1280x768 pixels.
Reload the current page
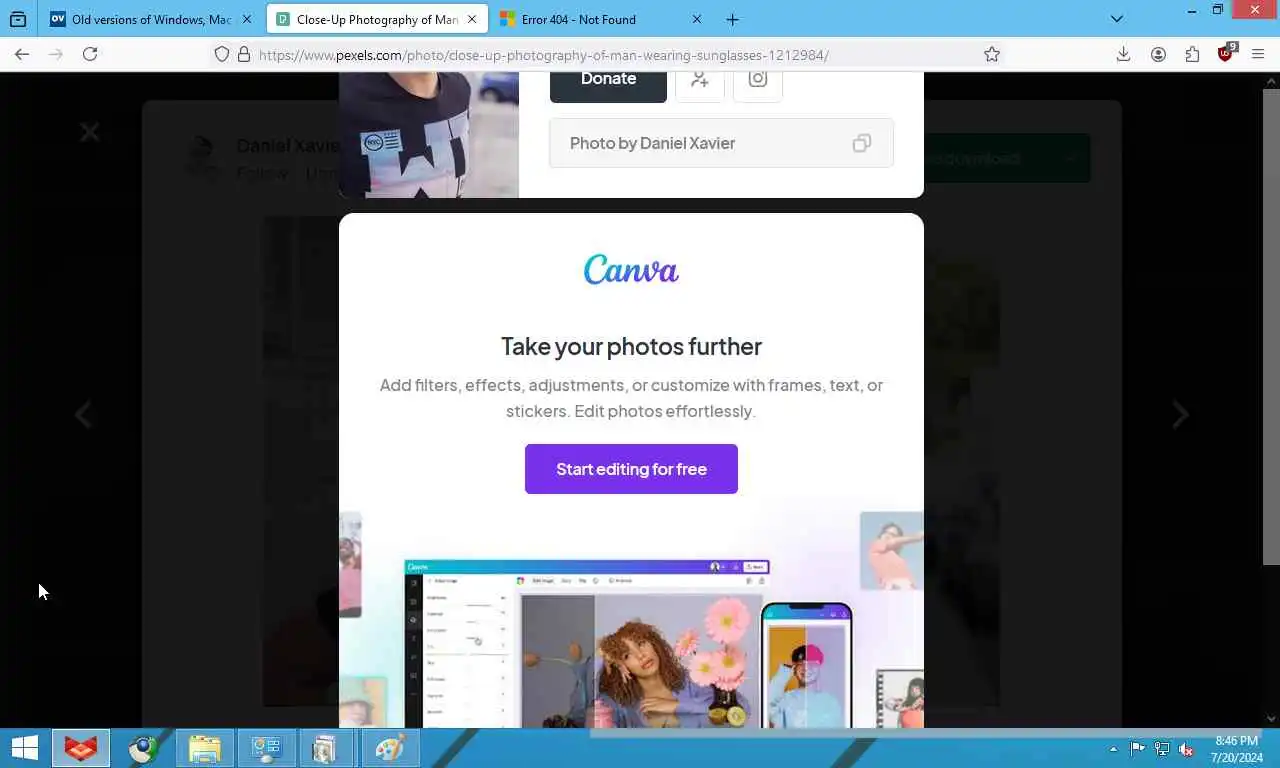90,54
